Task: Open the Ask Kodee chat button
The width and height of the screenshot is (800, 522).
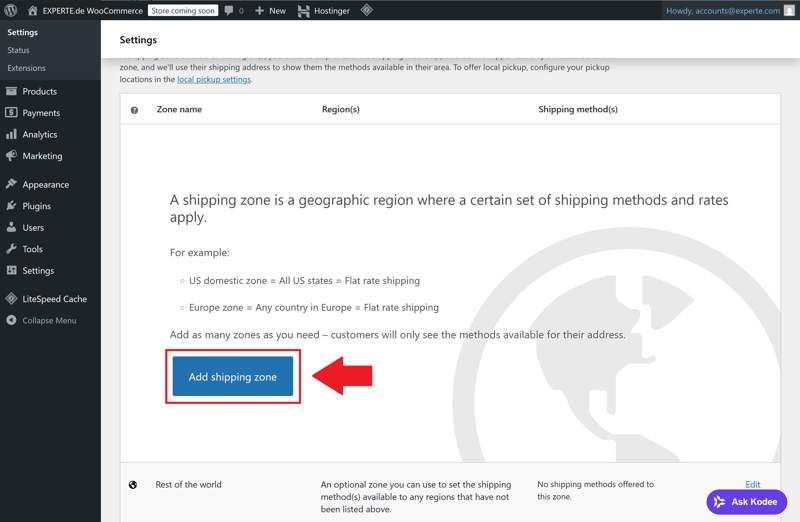Action: click(x=746, y=501)
